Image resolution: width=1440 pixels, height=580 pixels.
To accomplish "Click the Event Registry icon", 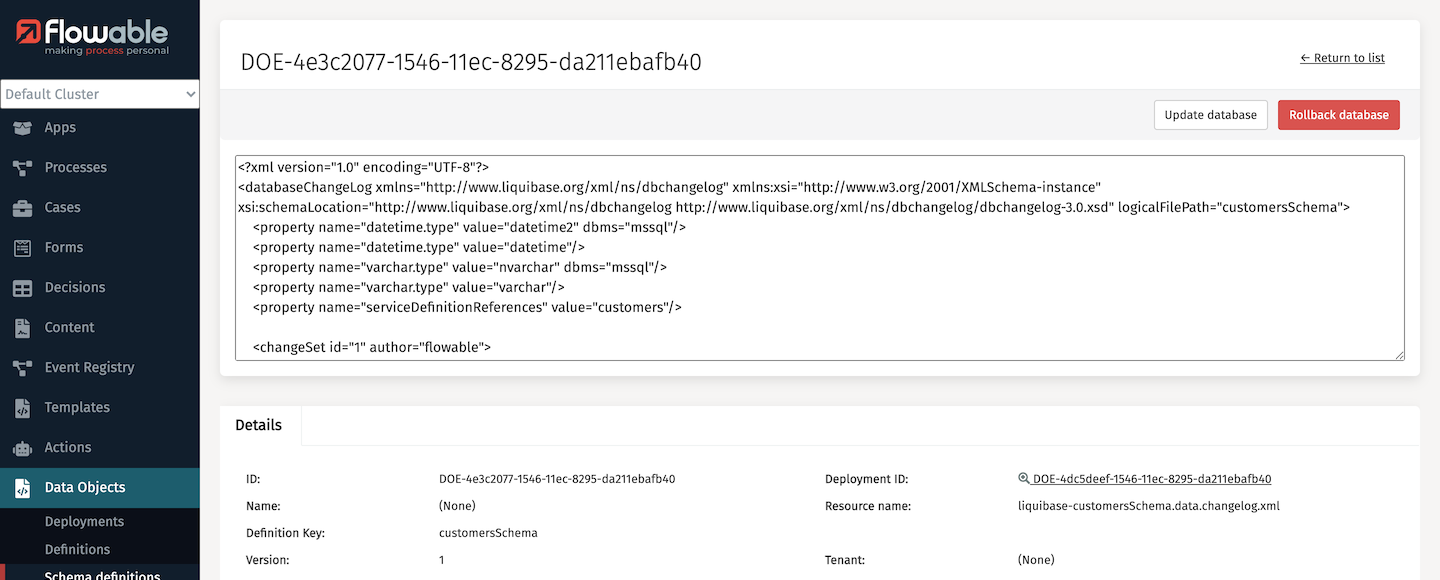I will tap(22, 368).
